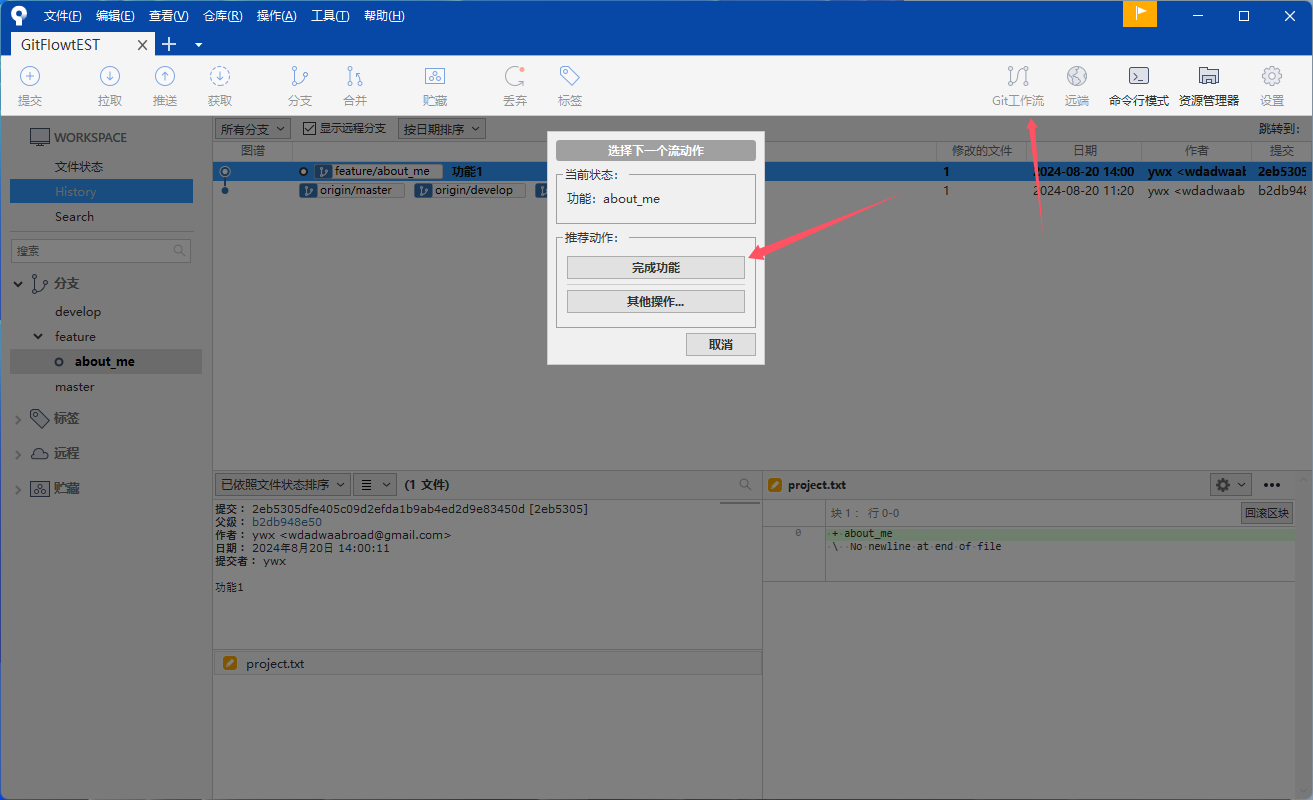Viewport: 1313px width, 800px height.
Task: Click 取消 to dismiss the dialog
Action: coord(720,344)
